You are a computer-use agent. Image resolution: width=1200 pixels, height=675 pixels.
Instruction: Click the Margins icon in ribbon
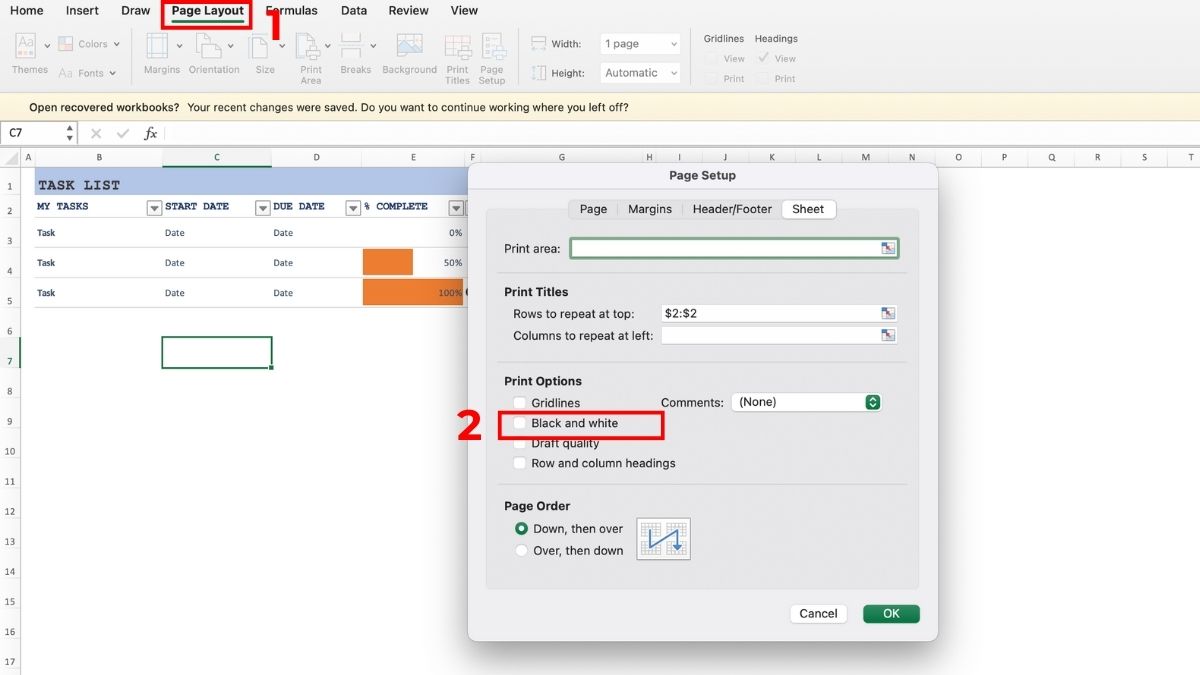[157, 47]
